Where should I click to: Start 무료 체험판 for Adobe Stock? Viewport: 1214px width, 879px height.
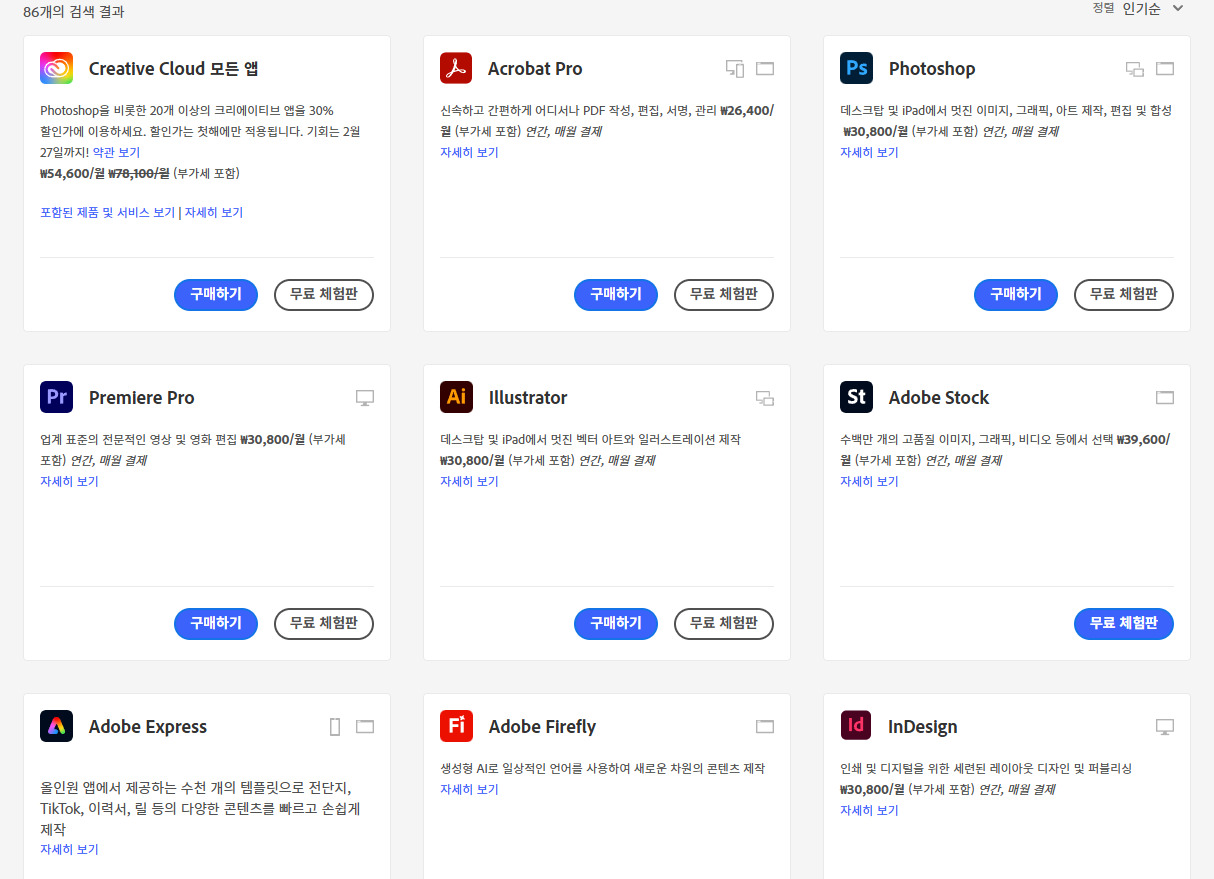pos(1124,624)
